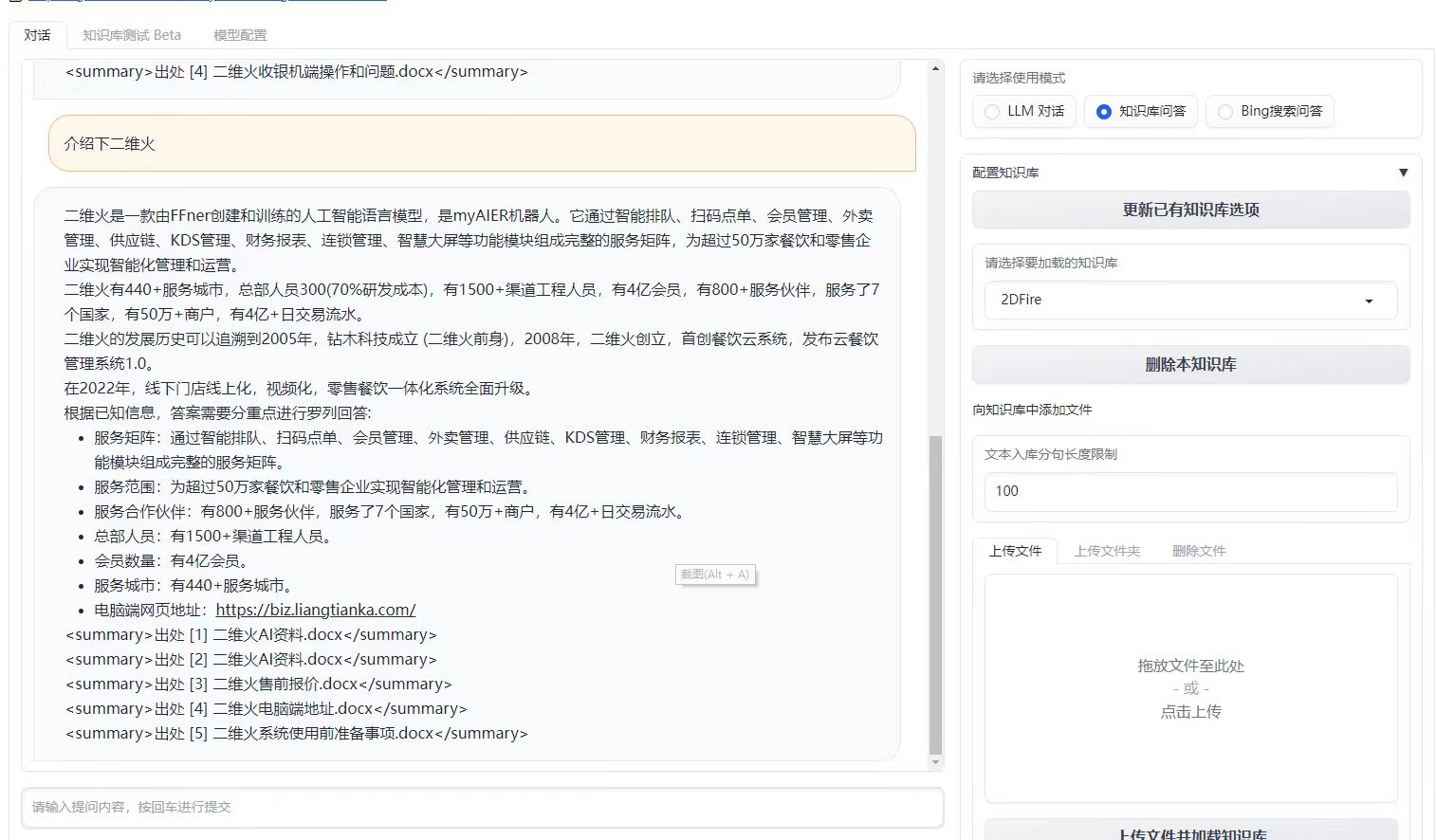Click source line 出处 [5] 二维火系统使用前准备事项.docx

(x=297, y=733)
